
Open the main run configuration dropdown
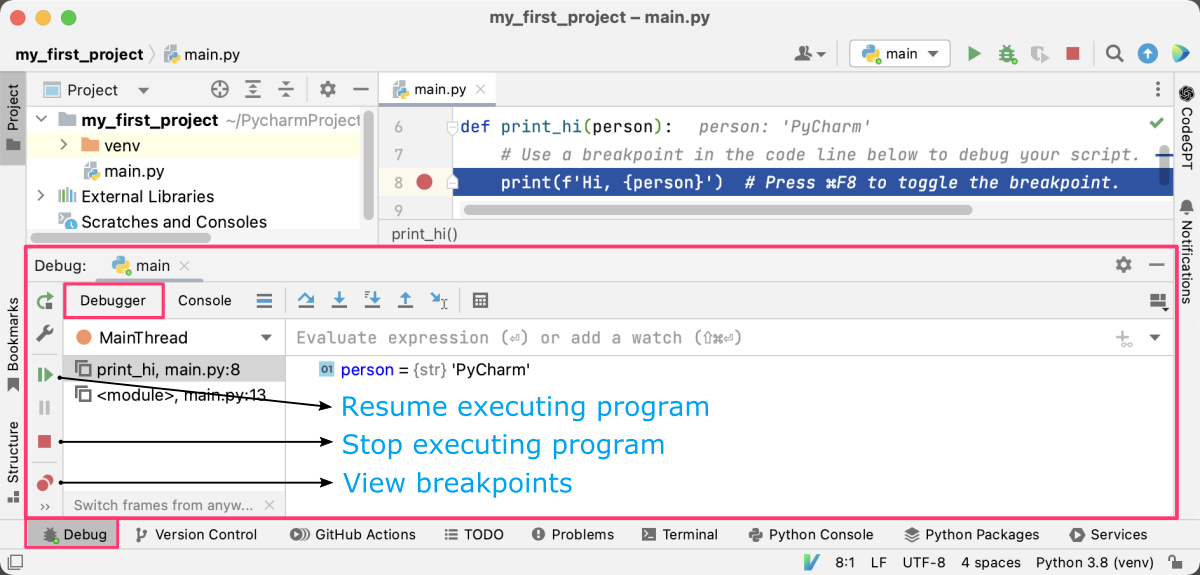899,54
